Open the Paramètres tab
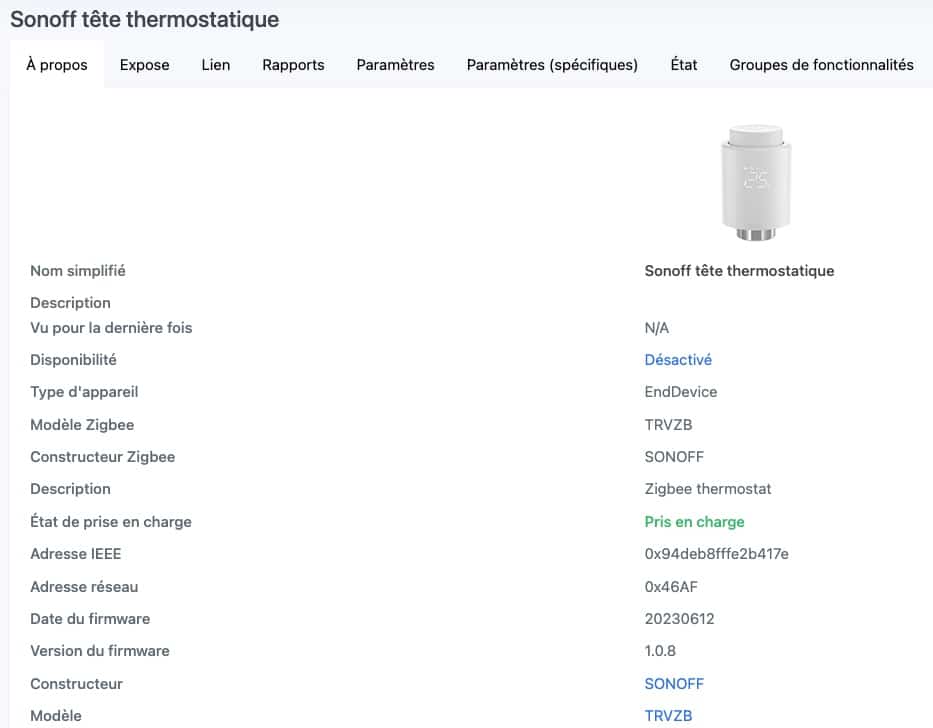The height and width of the screenshot is (728, 933). point(395,65)
